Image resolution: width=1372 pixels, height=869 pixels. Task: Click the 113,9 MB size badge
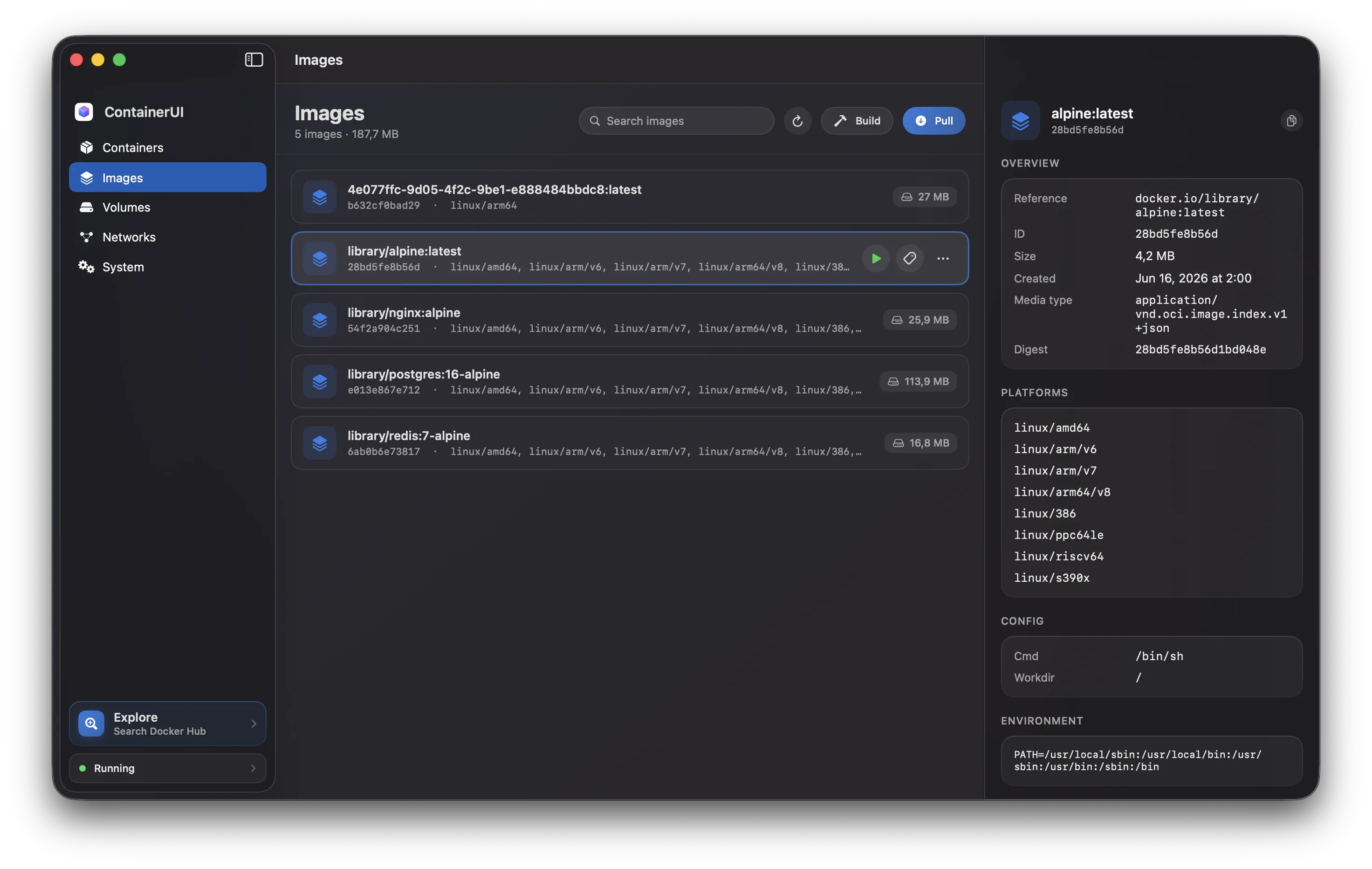[x=918, y=382]
